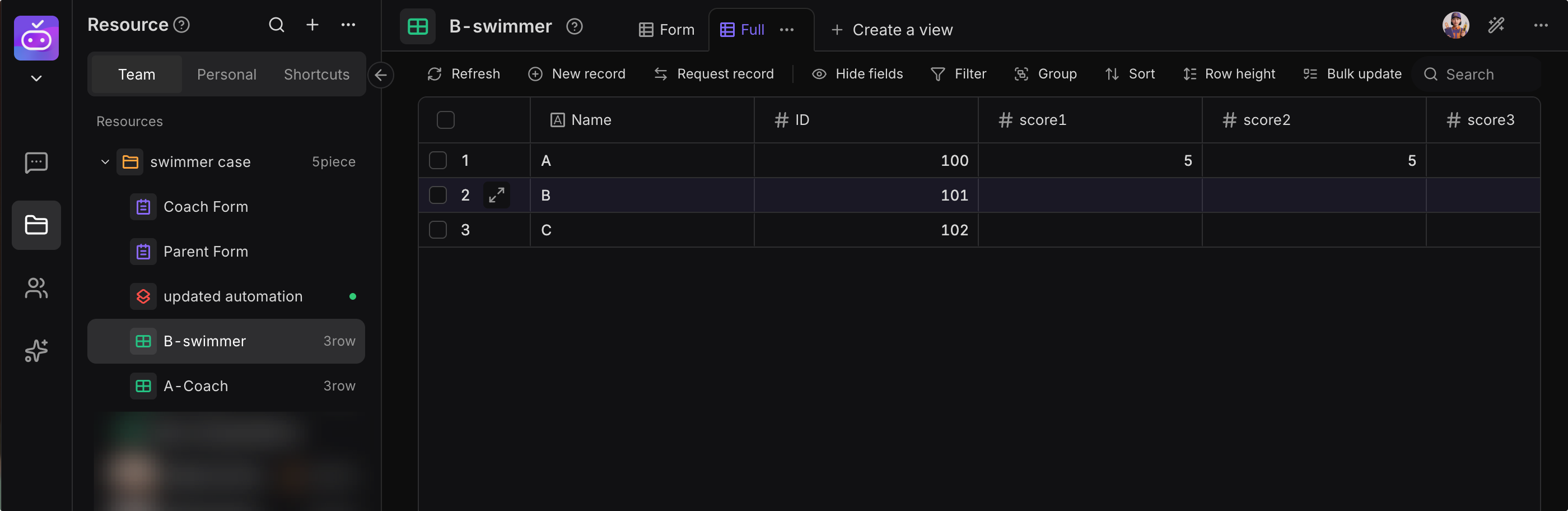Select the checkbox for row 3
1568x511 pixels.
click(x=438, y=230)
